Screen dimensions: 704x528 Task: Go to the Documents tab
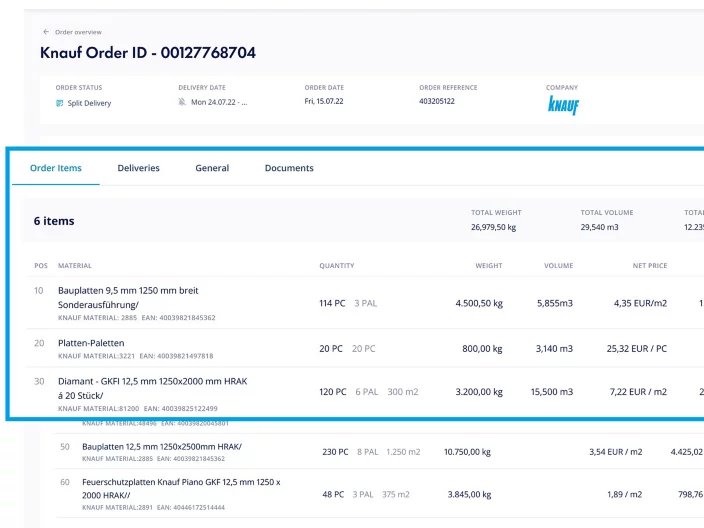click(x=289, y=168)
